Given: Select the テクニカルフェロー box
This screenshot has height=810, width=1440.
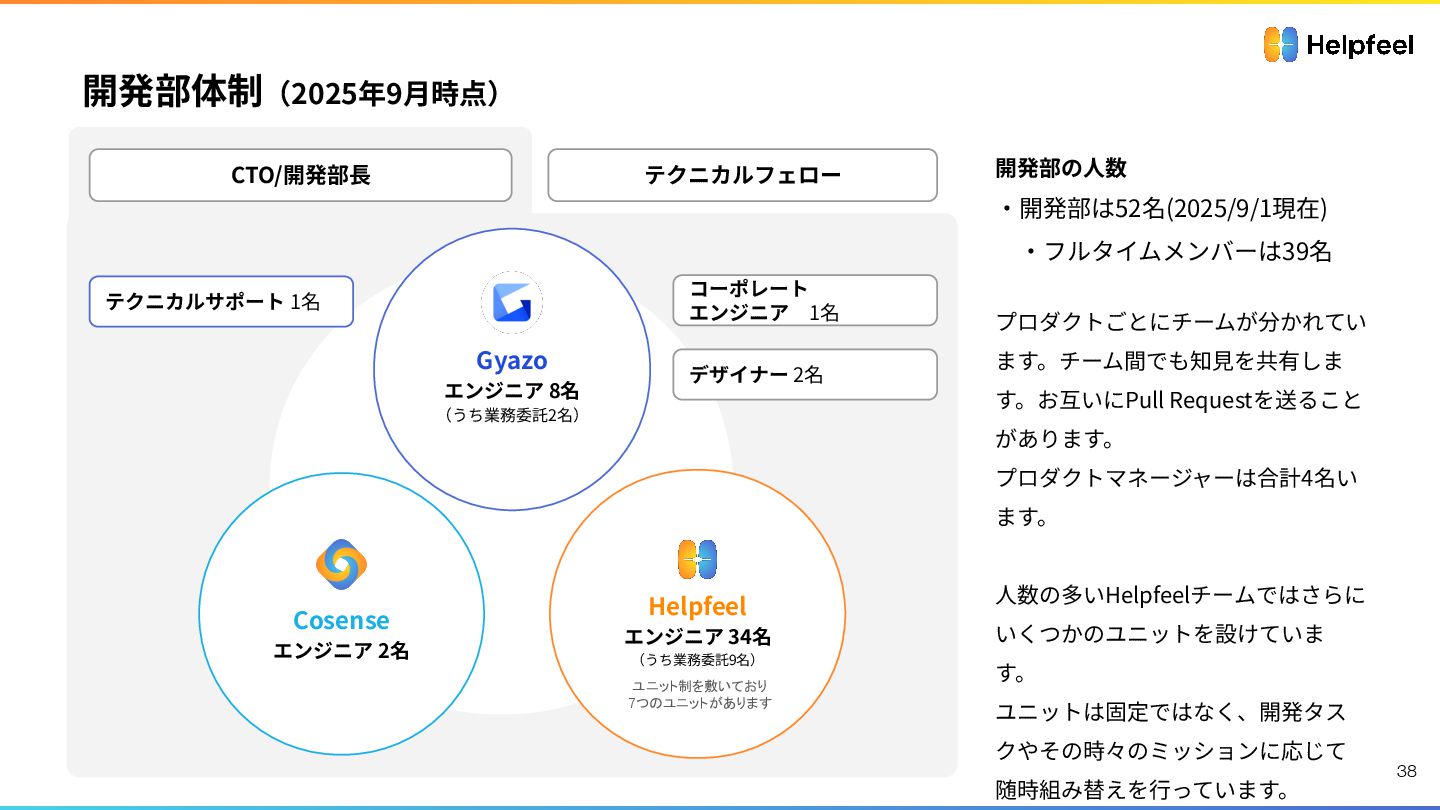Looking at the screenshot, I should click(742, 175).
